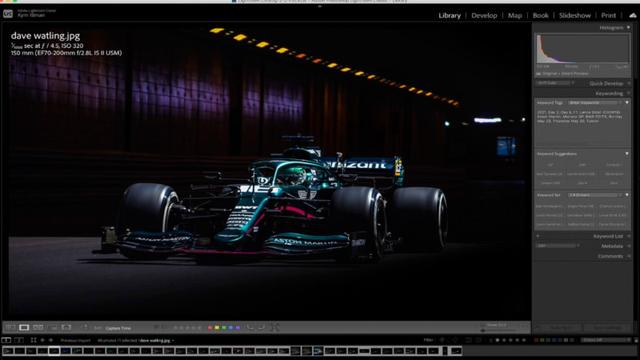Viewport: 640px width, 360px height.
Task: Click Previous Import source label
Action: 75,340
